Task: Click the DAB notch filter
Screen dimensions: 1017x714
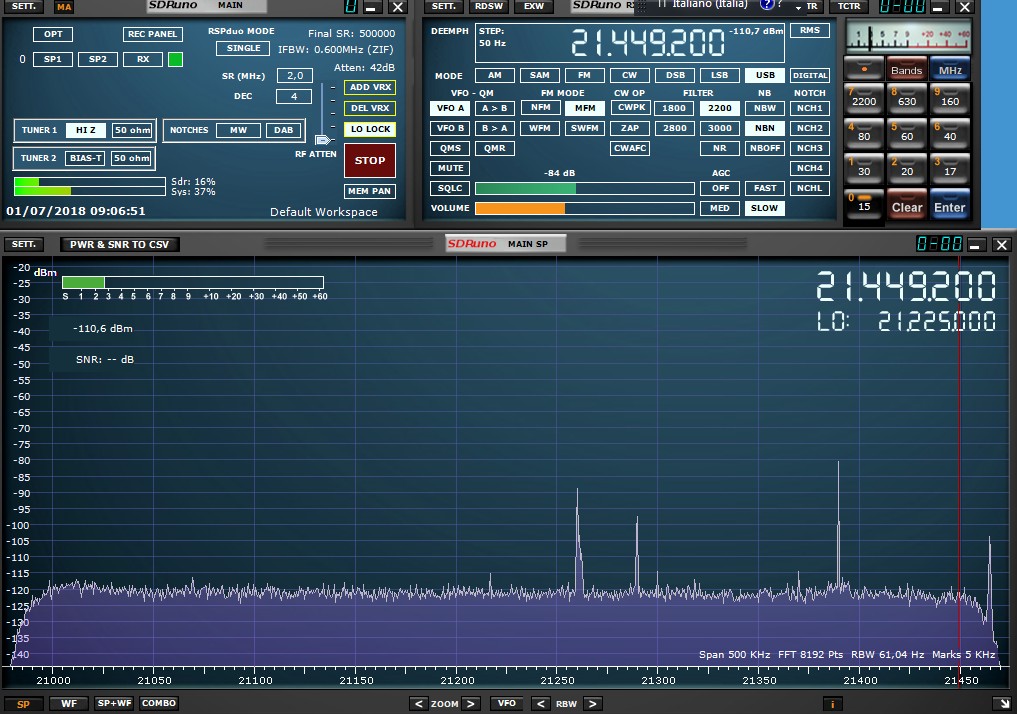Action: (x=283, y=130)
